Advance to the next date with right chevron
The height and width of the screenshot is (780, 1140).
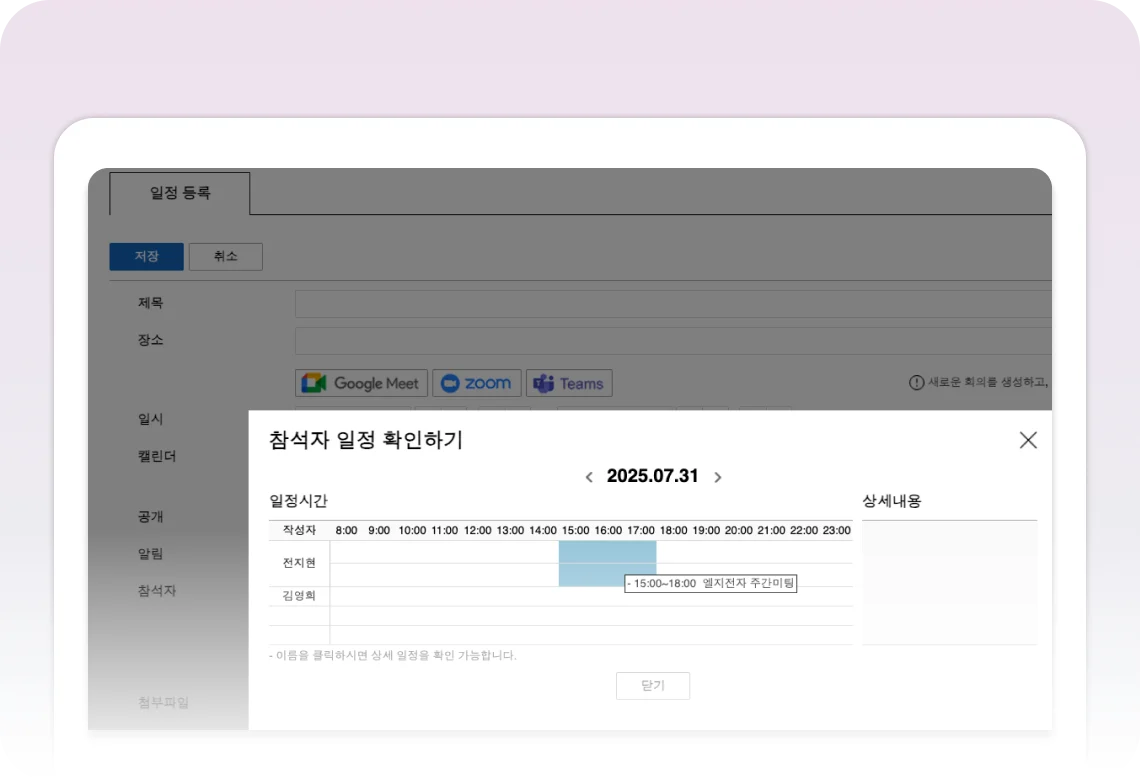717,477
